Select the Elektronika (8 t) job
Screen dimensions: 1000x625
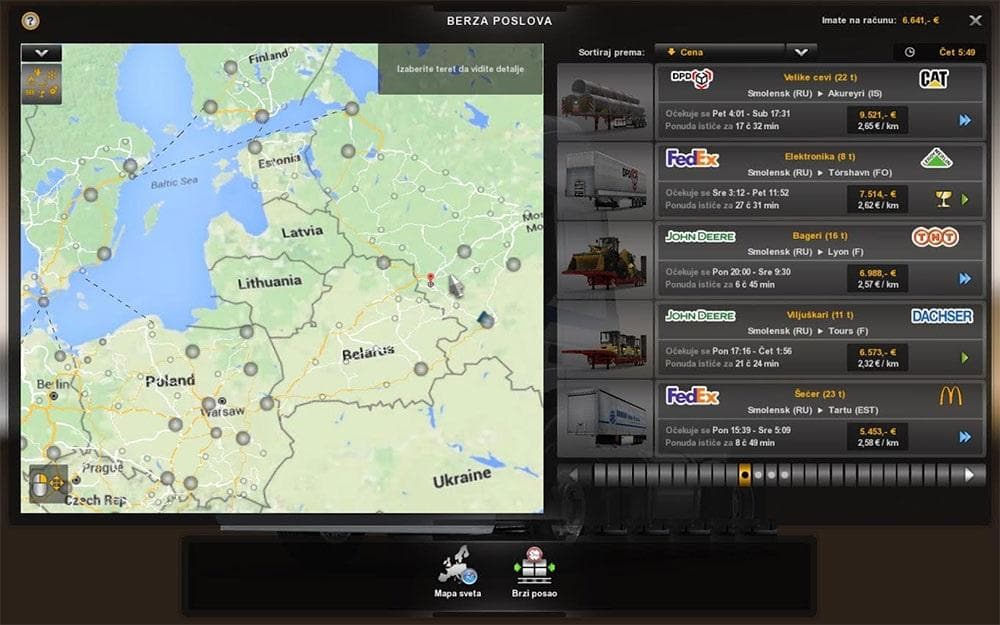point(820,180)
